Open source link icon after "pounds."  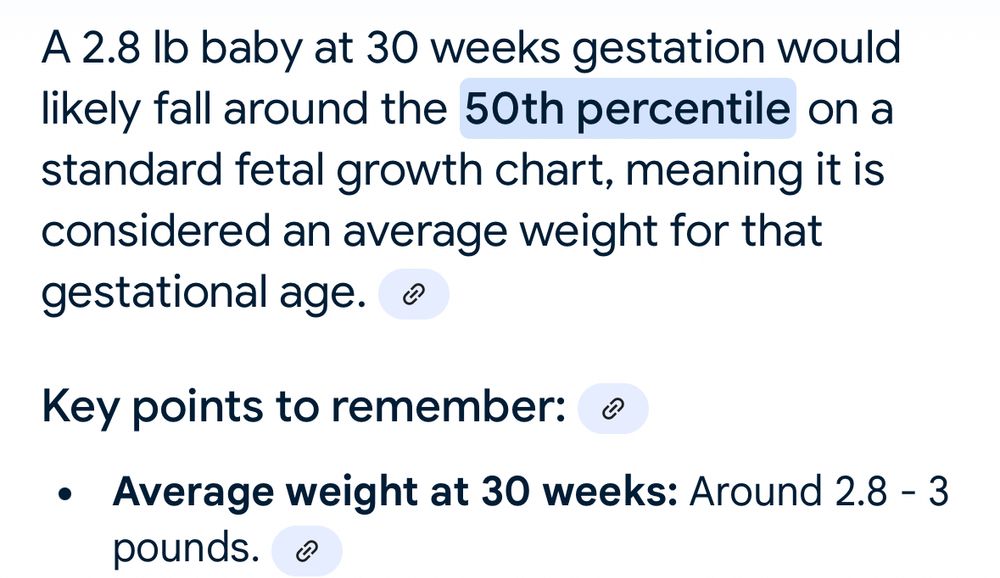[x=307, y=550]
